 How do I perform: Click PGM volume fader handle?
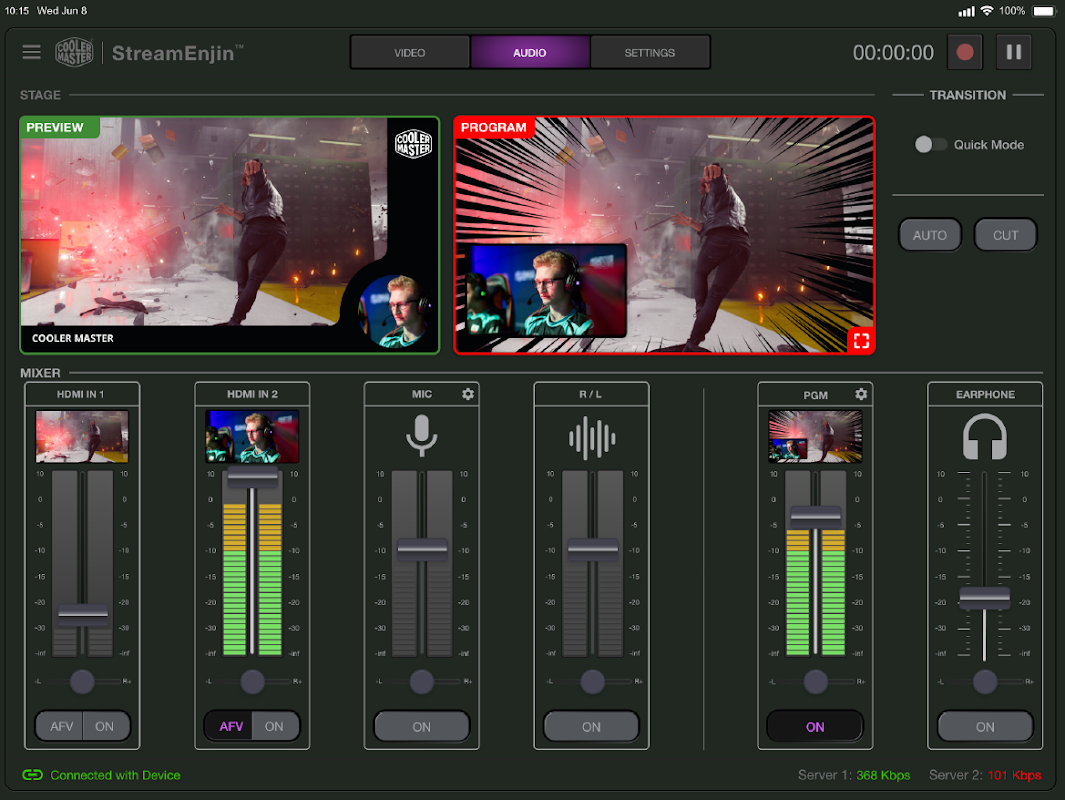[x=816, y=517]
